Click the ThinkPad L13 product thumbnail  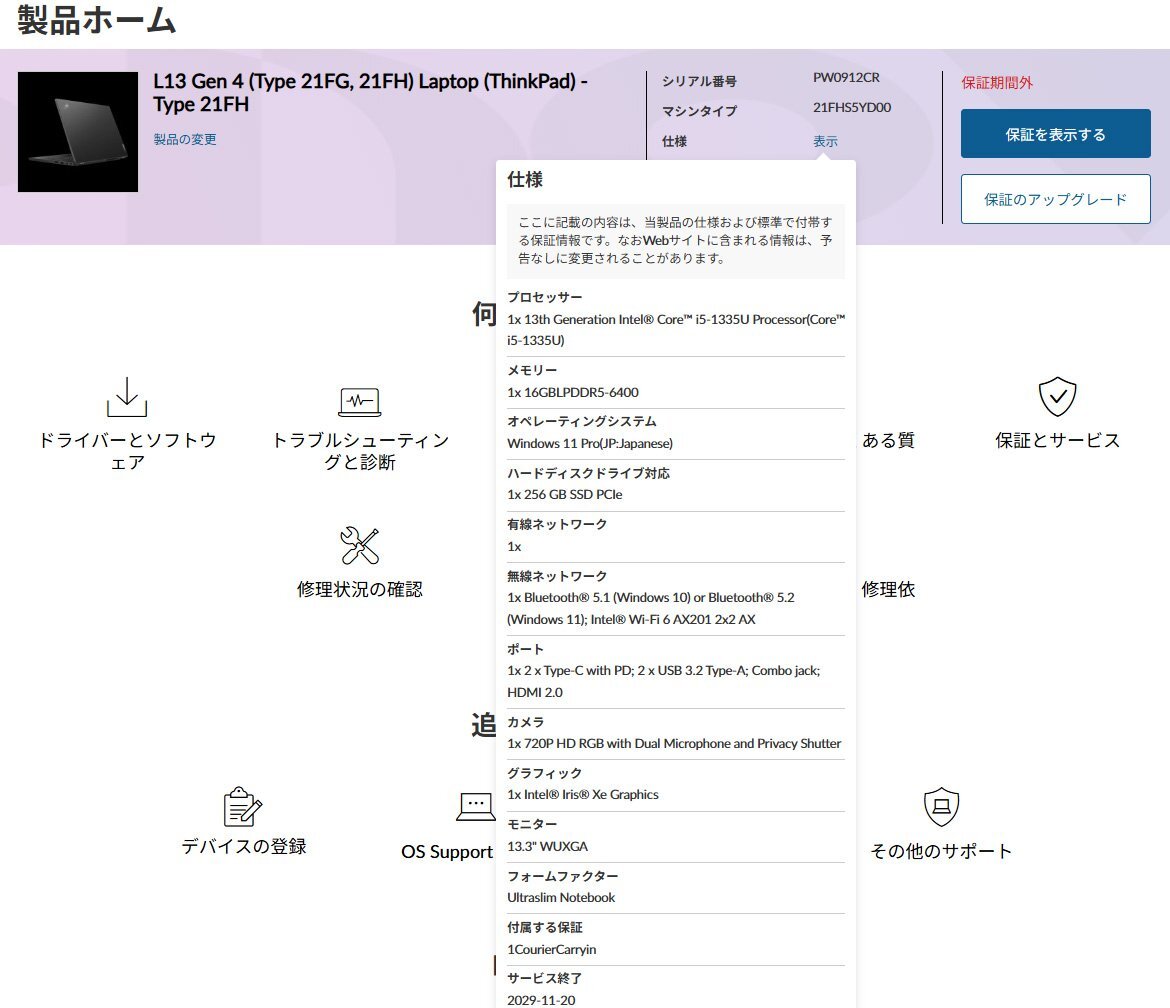pyautogui.click(x=78, y=132)
